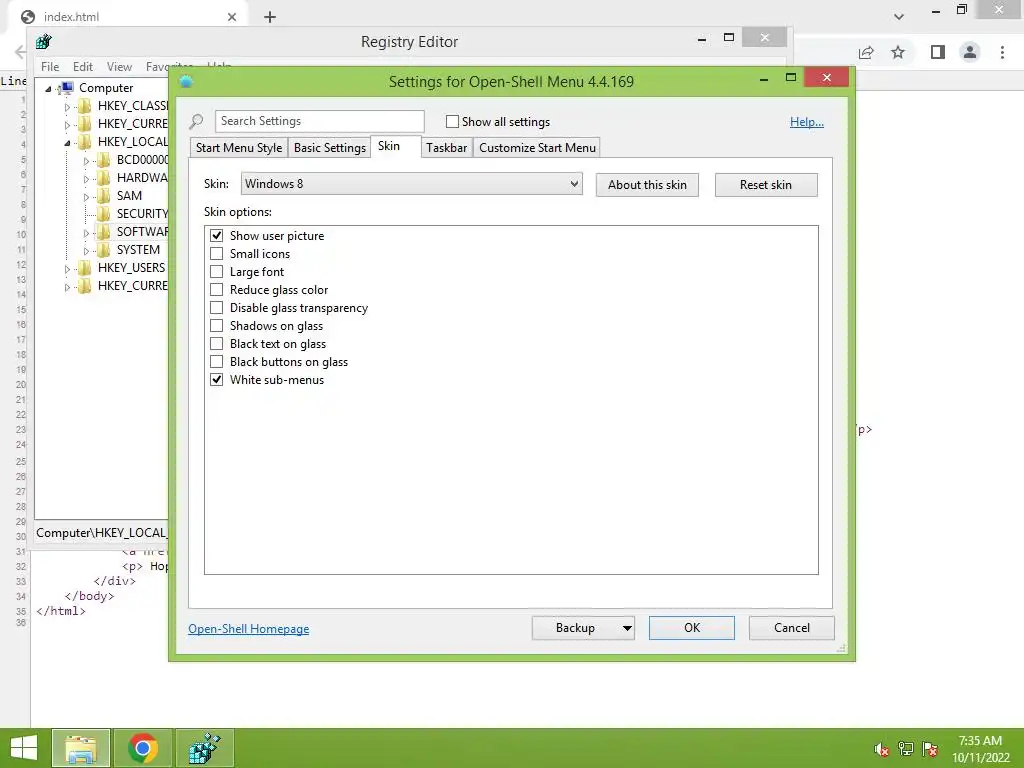Click the Registry Editor title bar icon
The height and width of the screenshot is (768, 1024).
pyautogui.click(x=44, y=42)
